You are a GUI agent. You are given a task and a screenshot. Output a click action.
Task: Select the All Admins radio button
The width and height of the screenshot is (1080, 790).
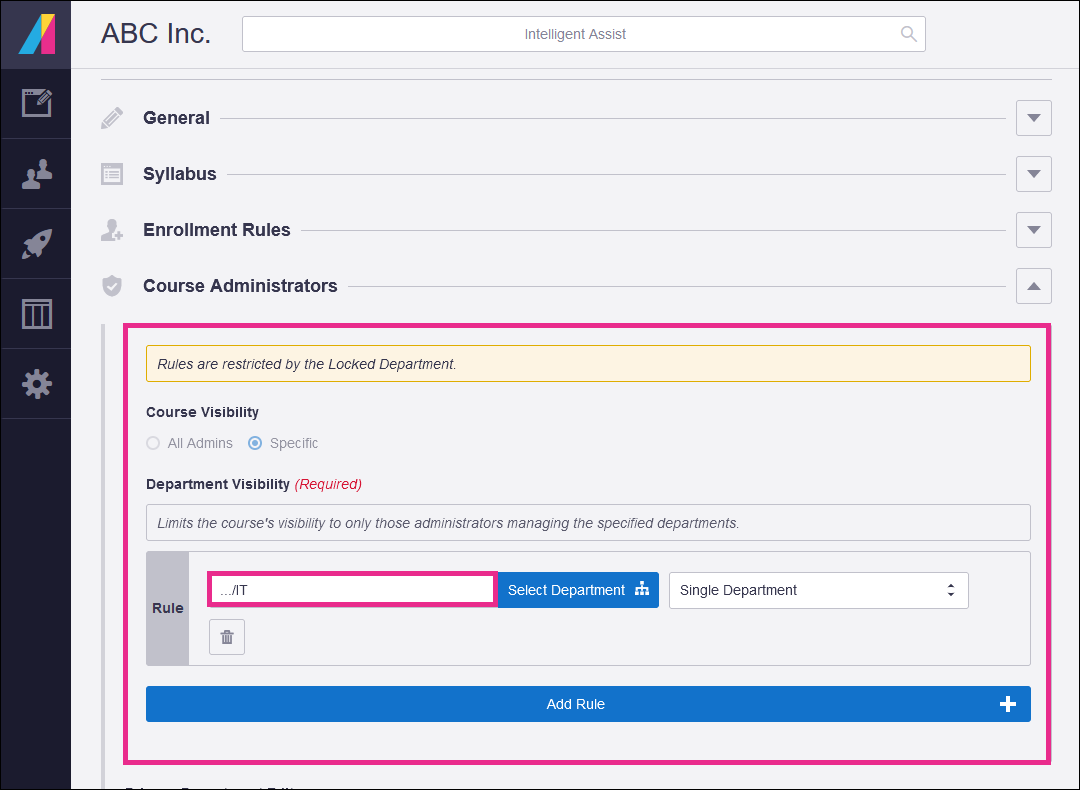coord(153,443)
